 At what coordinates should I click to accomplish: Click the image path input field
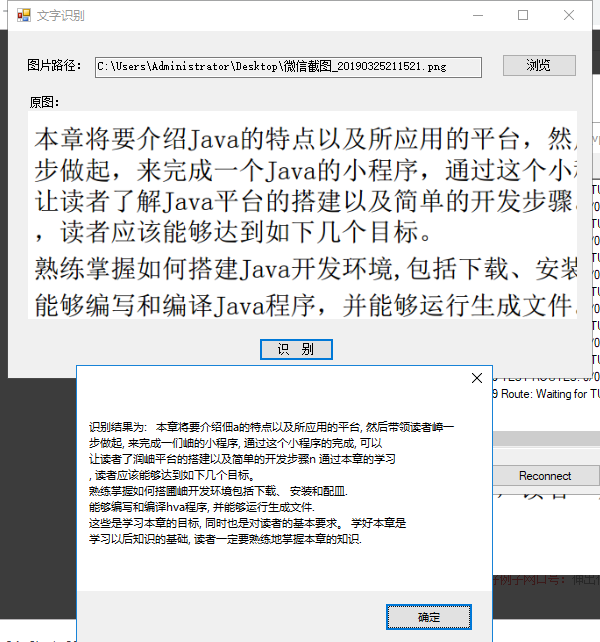click(288, 67)
